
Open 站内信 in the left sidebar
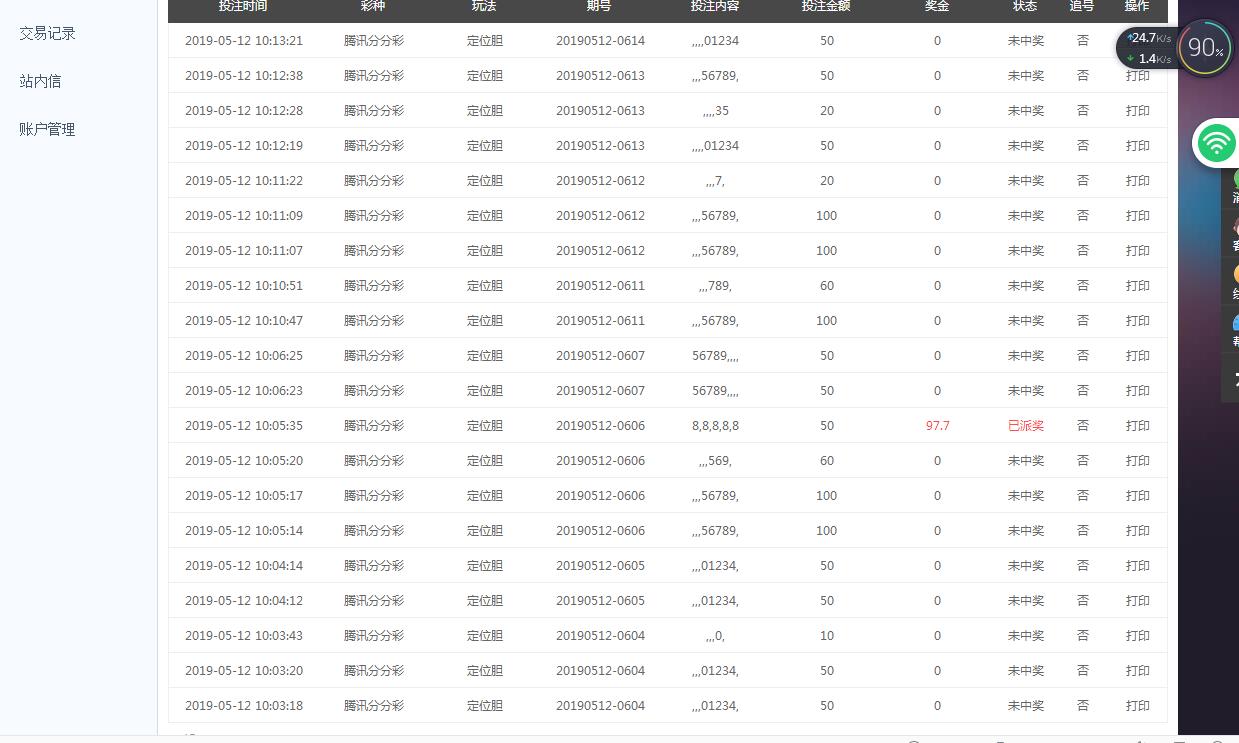coord(40,81)
